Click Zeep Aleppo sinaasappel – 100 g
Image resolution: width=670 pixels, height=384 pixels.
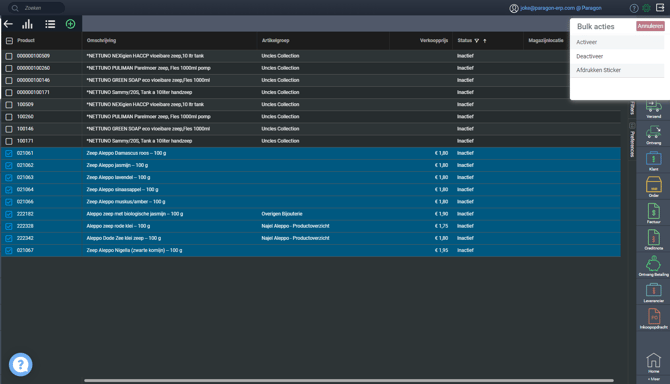pyautogui.click(x=122, y=190)
